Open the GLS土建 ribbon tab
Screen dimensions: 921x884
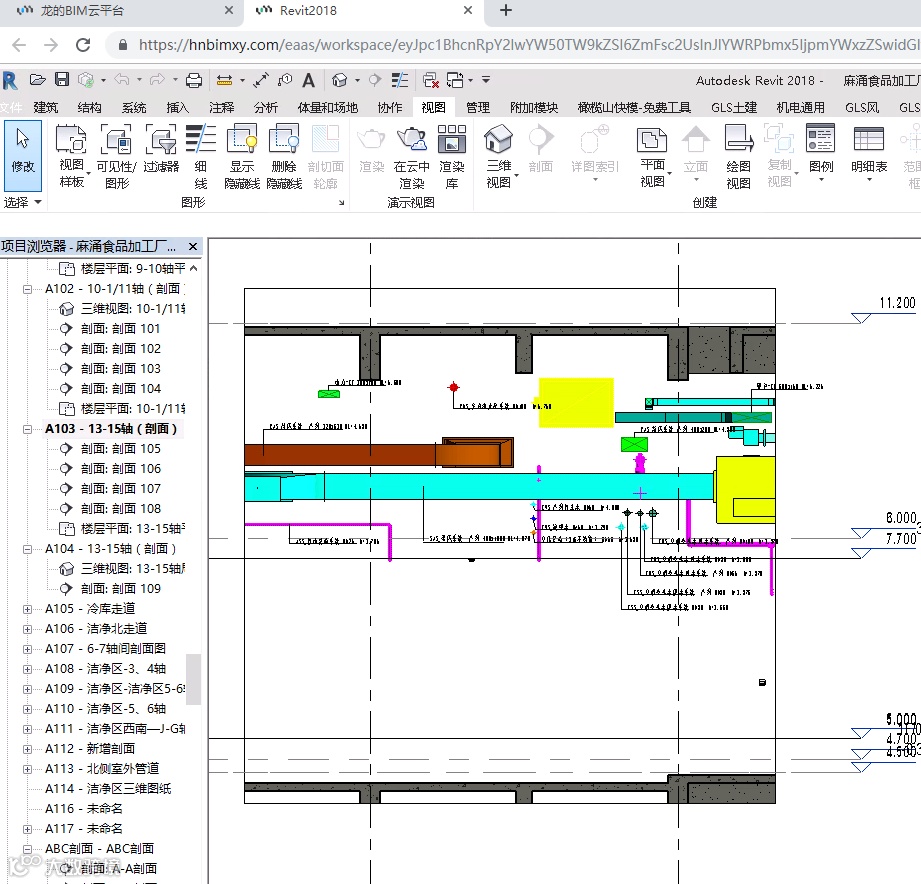click(734, 107)
